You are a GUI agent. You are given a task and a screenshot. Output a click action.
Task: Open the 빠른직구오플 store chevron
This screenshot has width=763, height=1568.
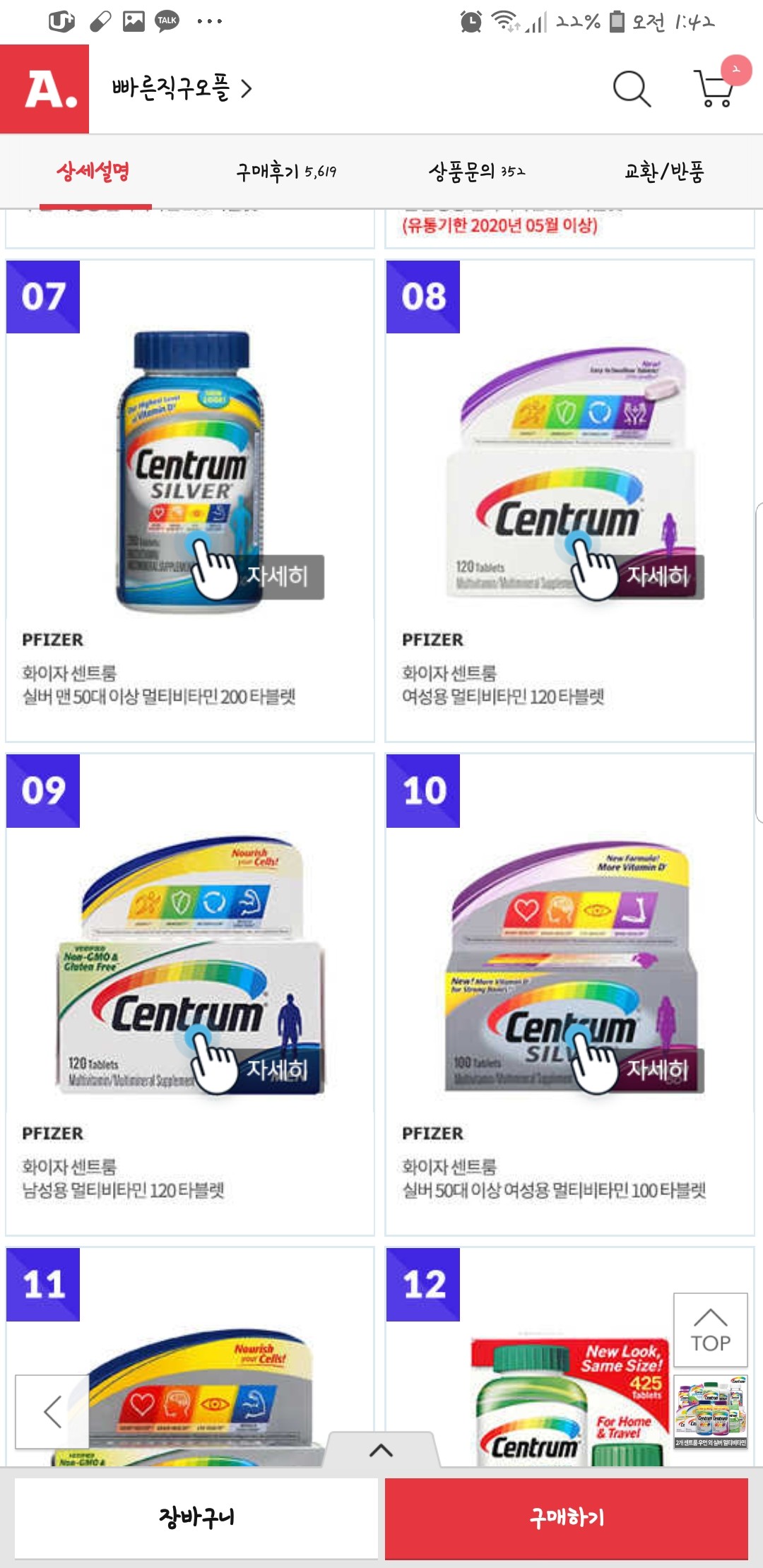[247, 89]
